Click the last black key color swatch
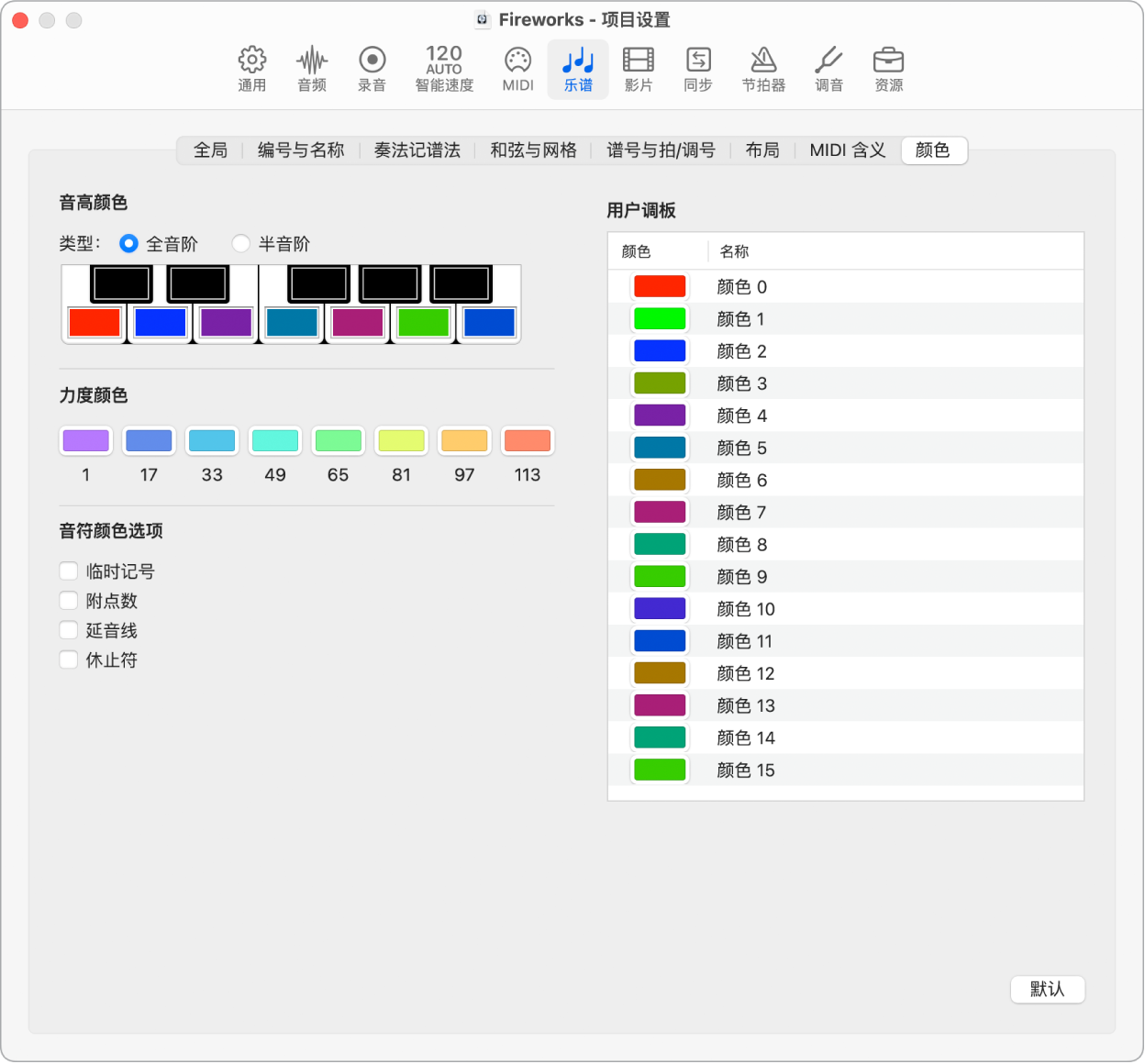The height and width of the screenshot is (1064, 1145). (461, 283)
